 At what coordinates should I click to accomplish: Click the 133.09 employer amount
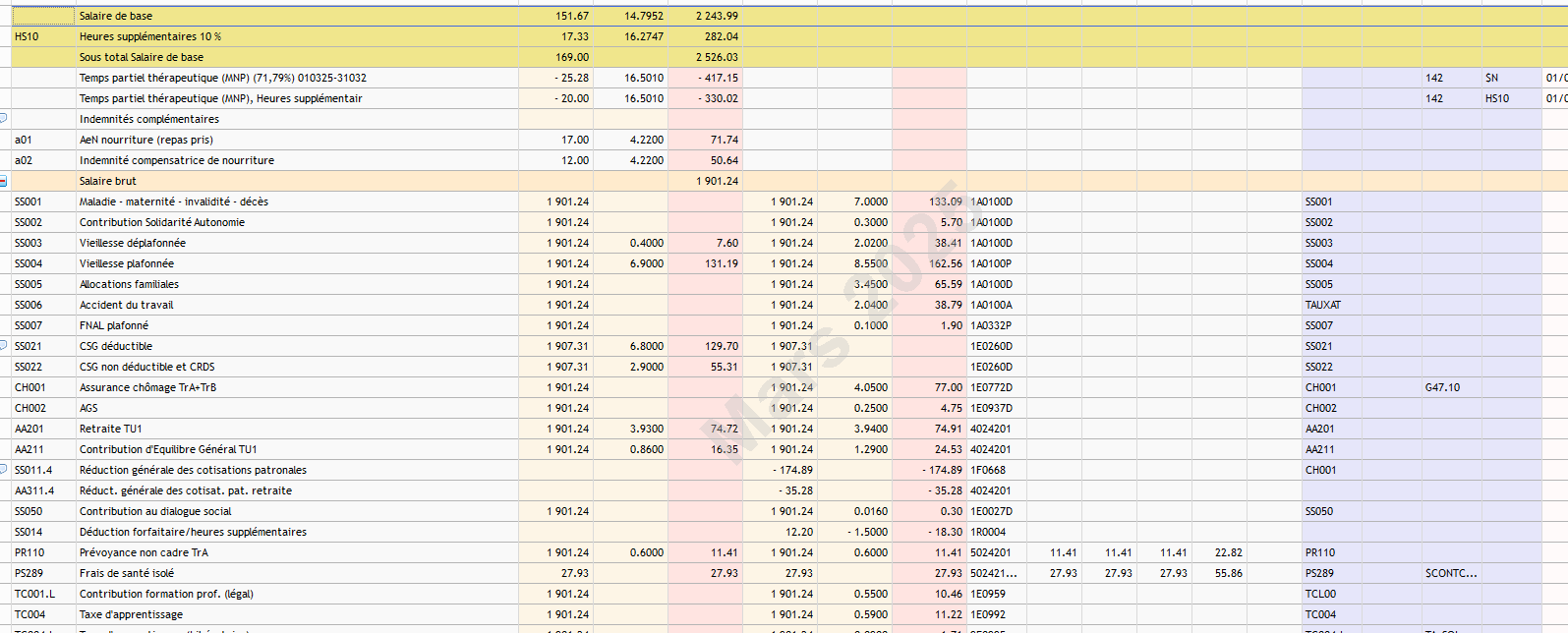tap(946, 201)
